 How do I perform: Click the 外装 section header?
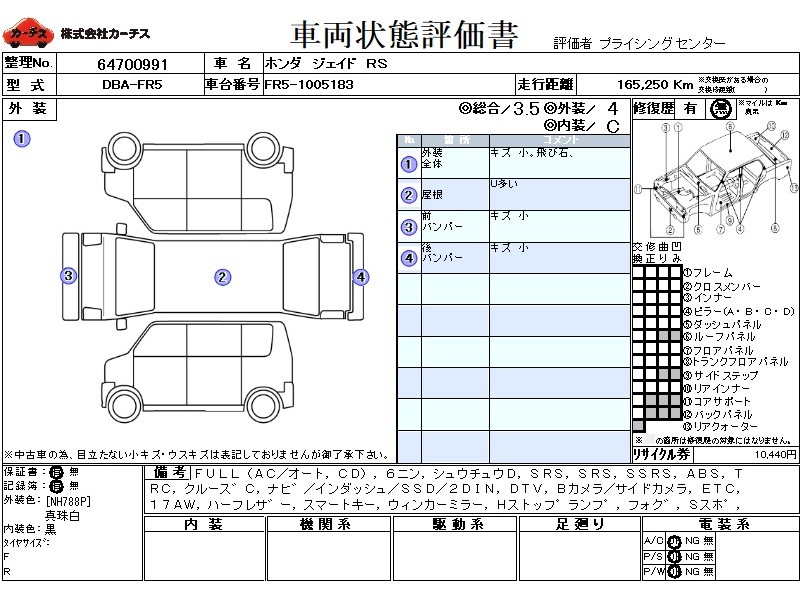(29, 109)
